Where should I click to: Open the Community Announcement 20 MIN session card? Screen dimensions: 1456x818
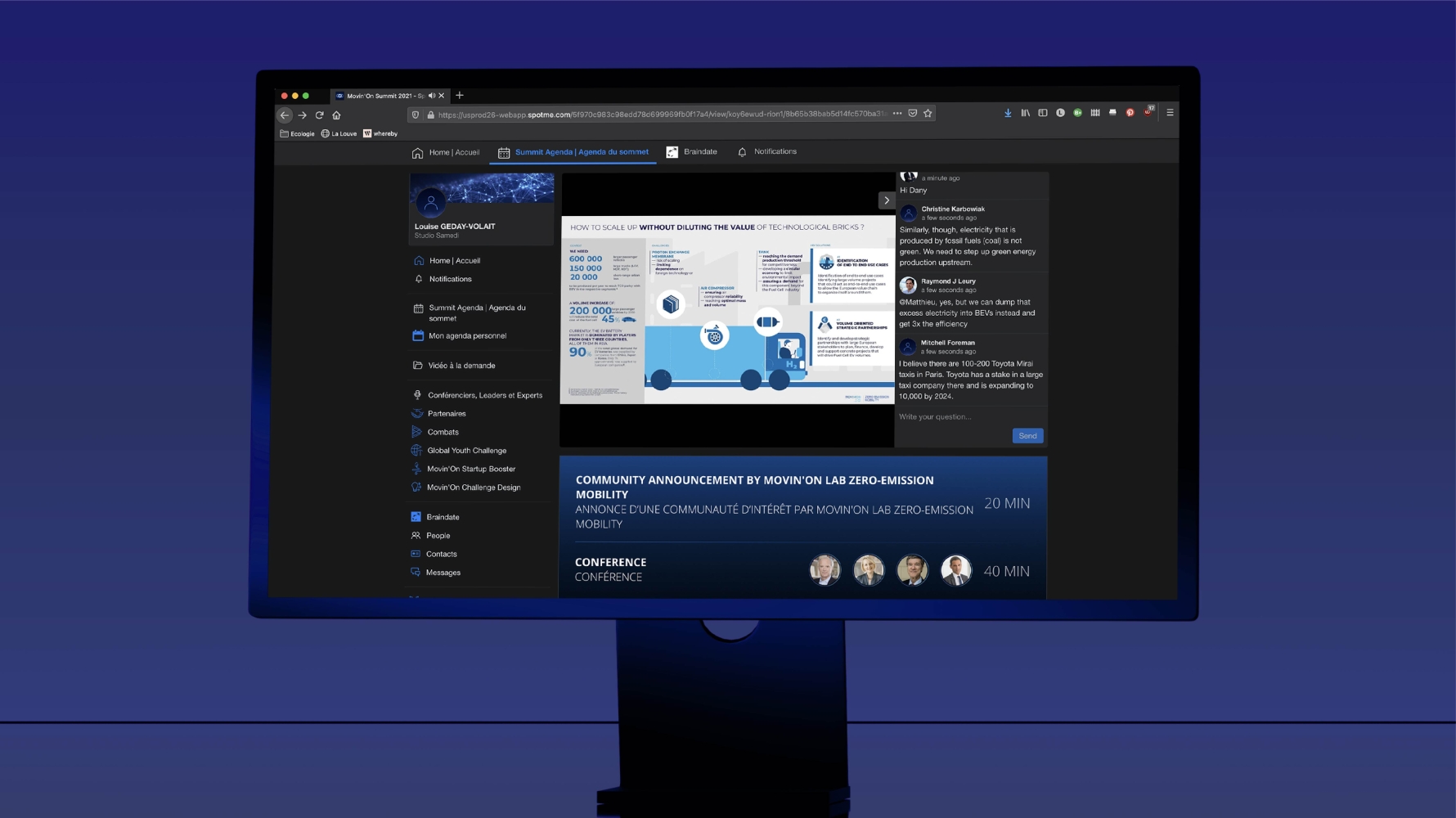(802, 501)
